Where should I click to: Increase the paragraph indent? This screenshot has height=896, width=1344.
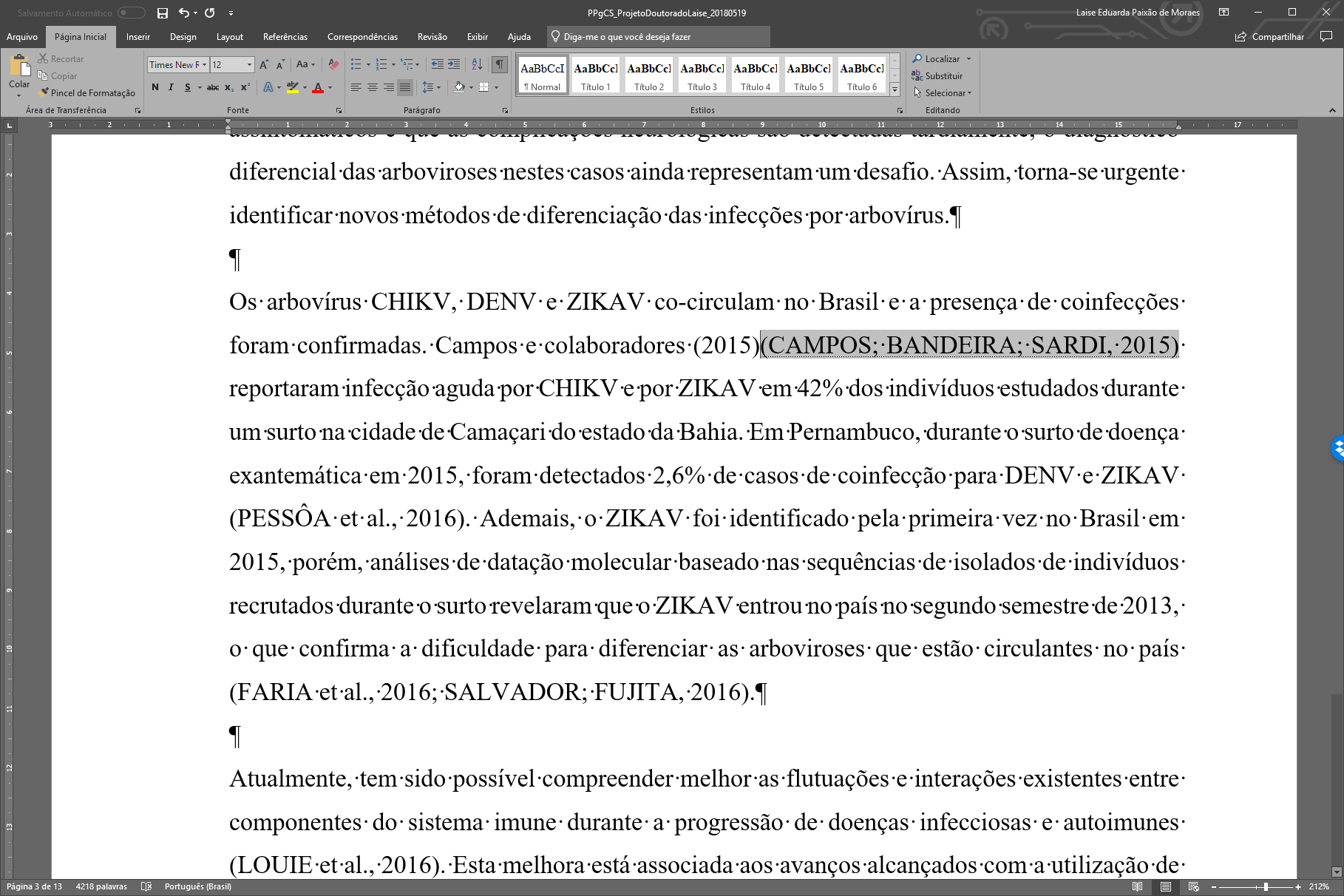tap(454, 65)
